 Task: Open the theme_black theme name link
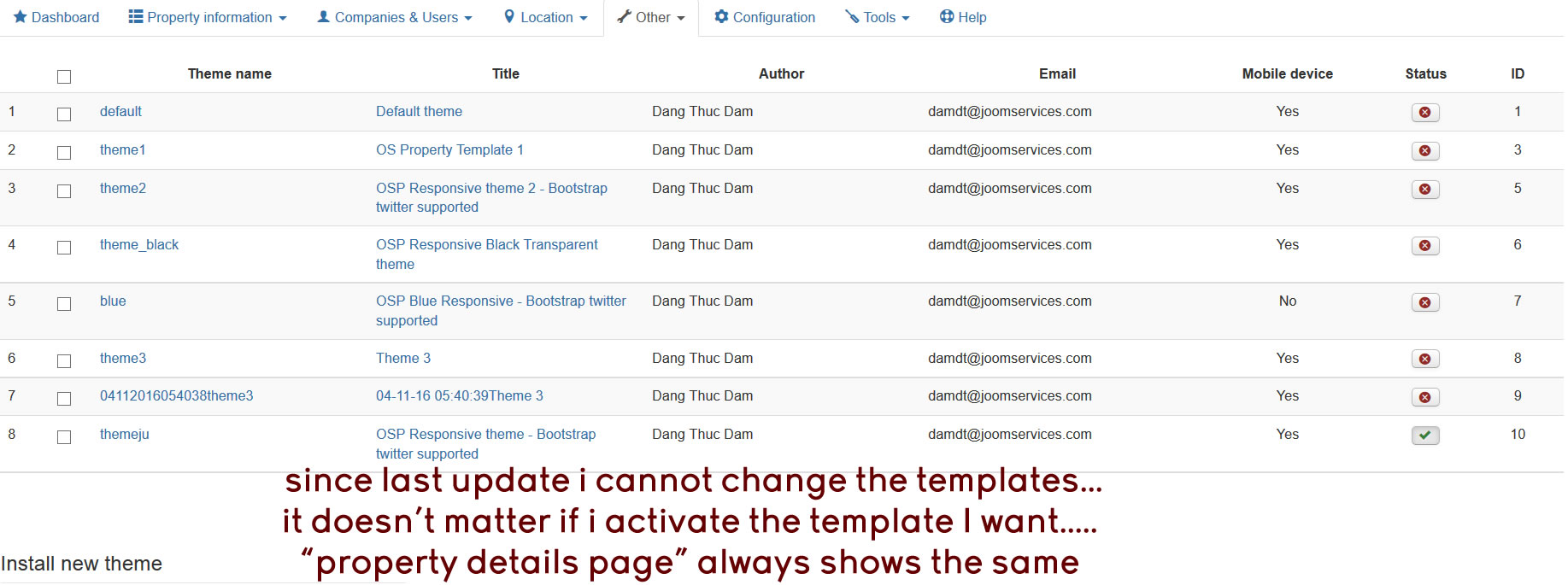click(x=139, y=245)
